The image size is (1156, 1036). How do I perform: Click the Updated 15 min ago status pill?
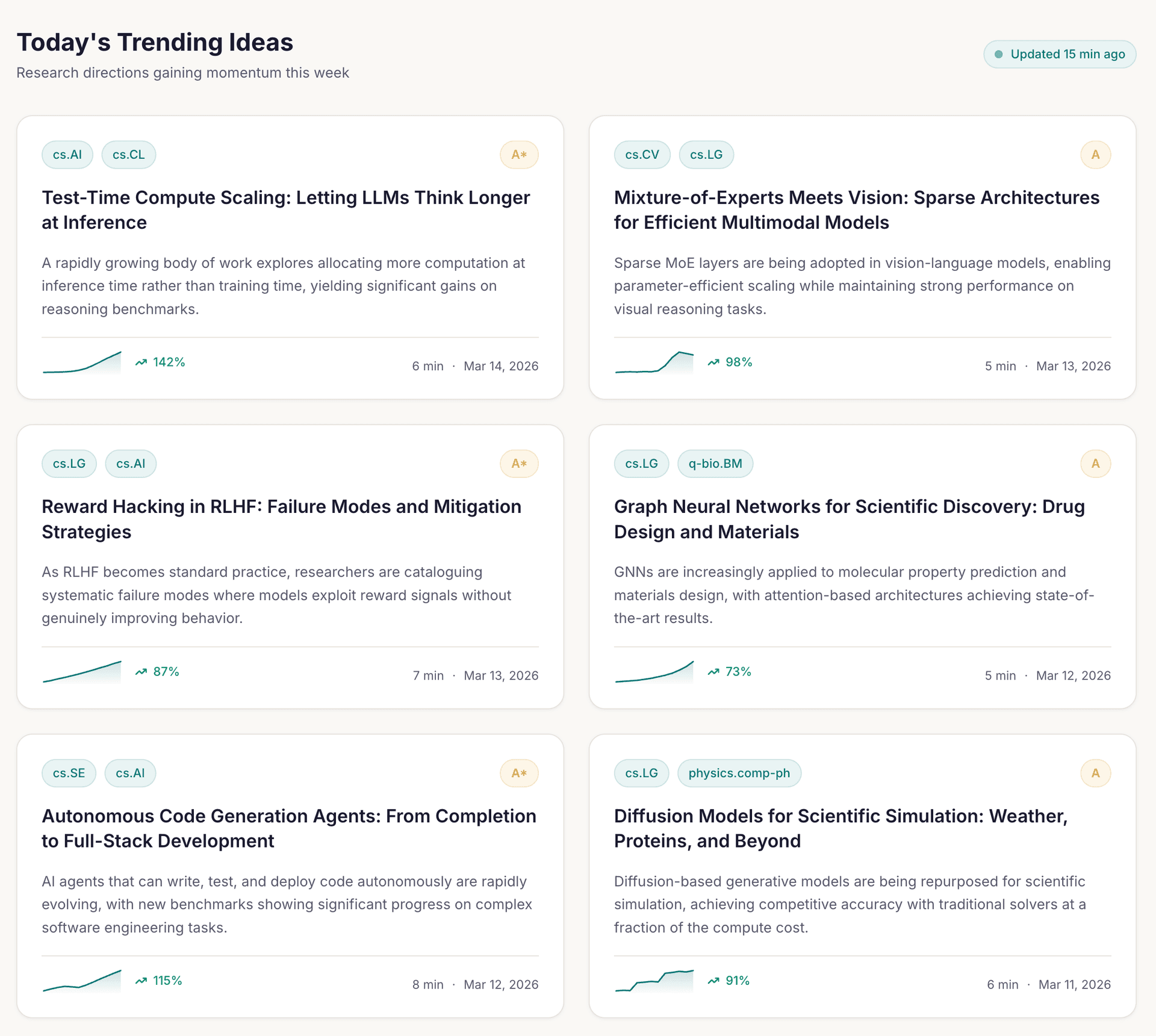[1058, 54]
